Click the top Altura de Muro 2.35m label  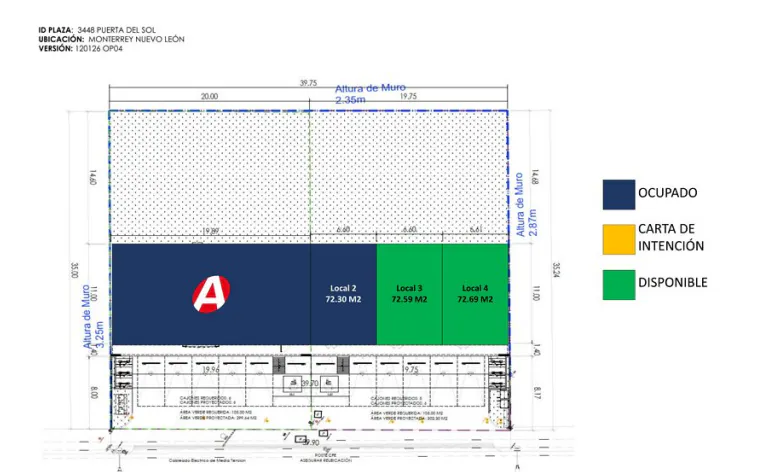[370, 94]
